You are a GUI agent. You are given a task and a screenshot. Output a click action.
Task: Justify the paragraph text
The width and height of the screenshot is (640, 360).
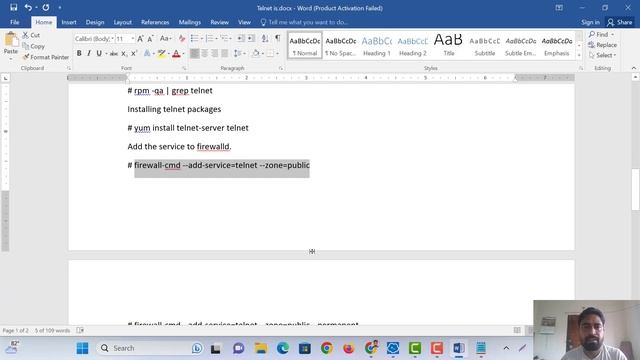click(x=224, y=53)
